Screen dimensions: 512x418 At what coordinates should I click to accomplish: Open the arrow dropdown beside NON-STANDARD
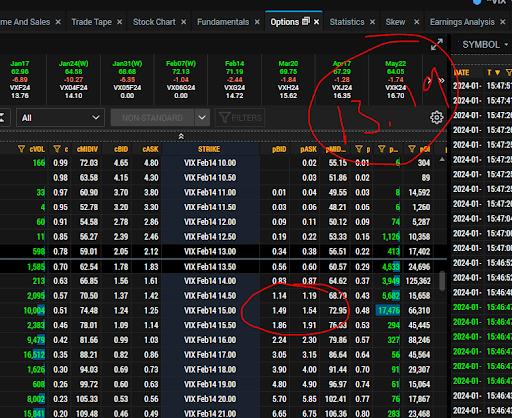[202, 118]
